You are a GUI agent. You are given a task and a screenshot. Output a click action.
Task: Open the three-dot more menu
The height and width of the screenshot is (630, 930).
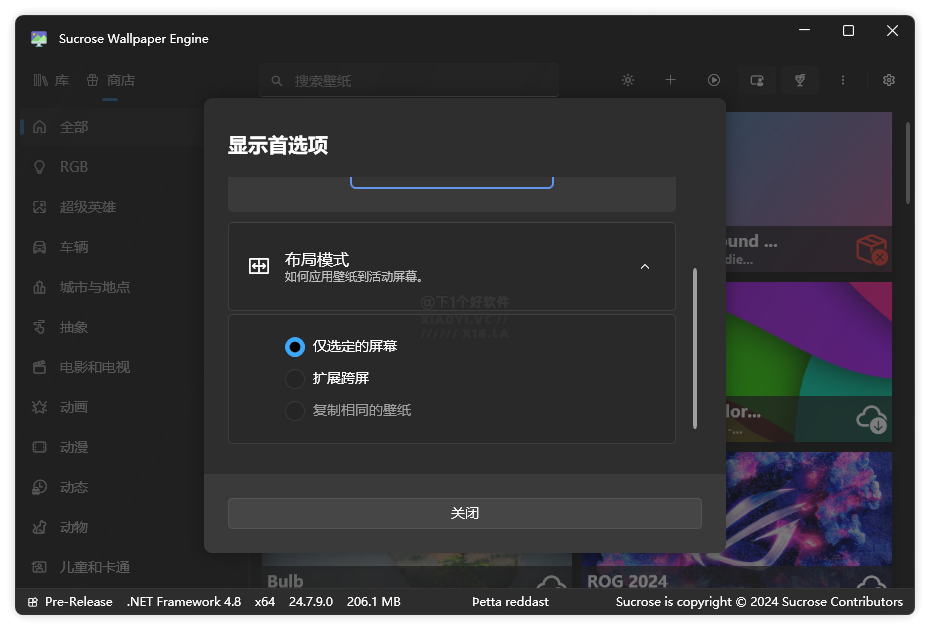click(843, 80)
